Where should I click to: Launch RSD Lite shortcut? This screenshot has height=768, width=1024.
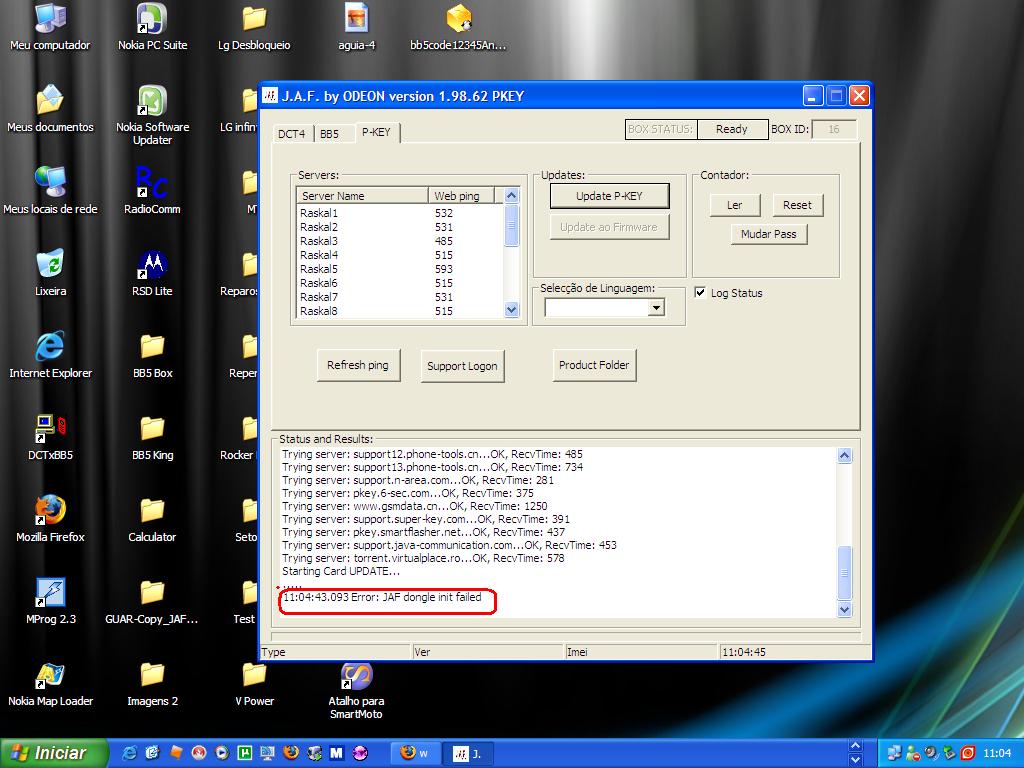coord(152,273)
